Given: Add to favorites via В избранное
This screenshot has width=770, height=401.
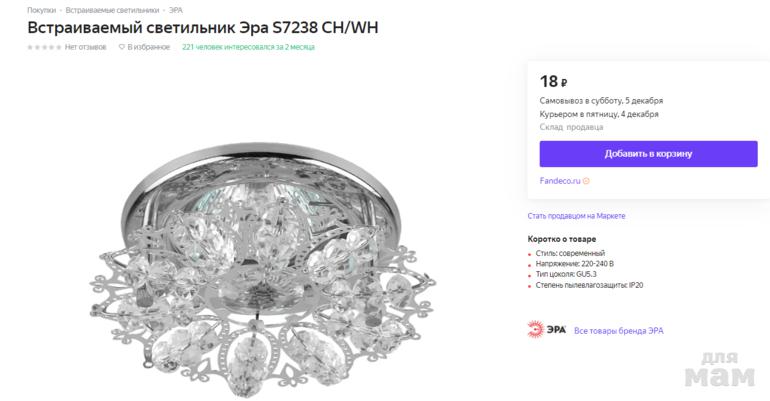Looking at the screenshot, I should tap(146, 47).
